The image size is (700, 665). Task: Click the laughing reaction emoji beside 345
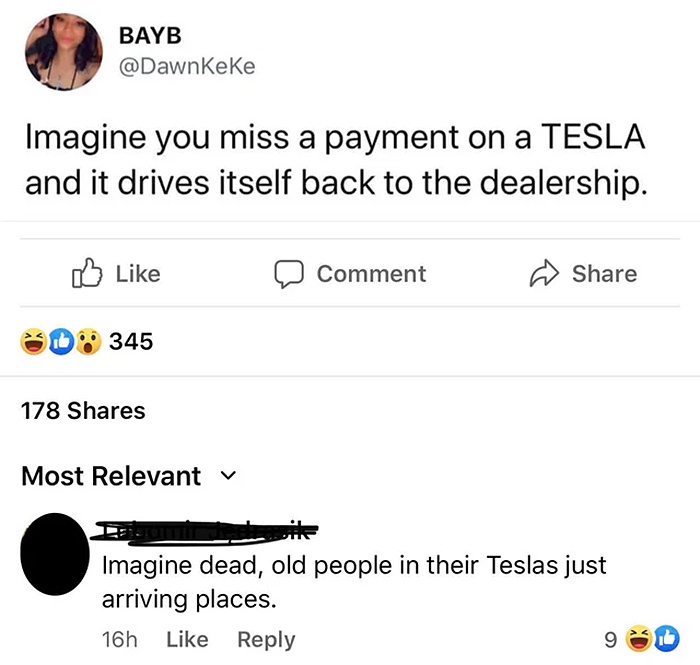tap(33, 341)
